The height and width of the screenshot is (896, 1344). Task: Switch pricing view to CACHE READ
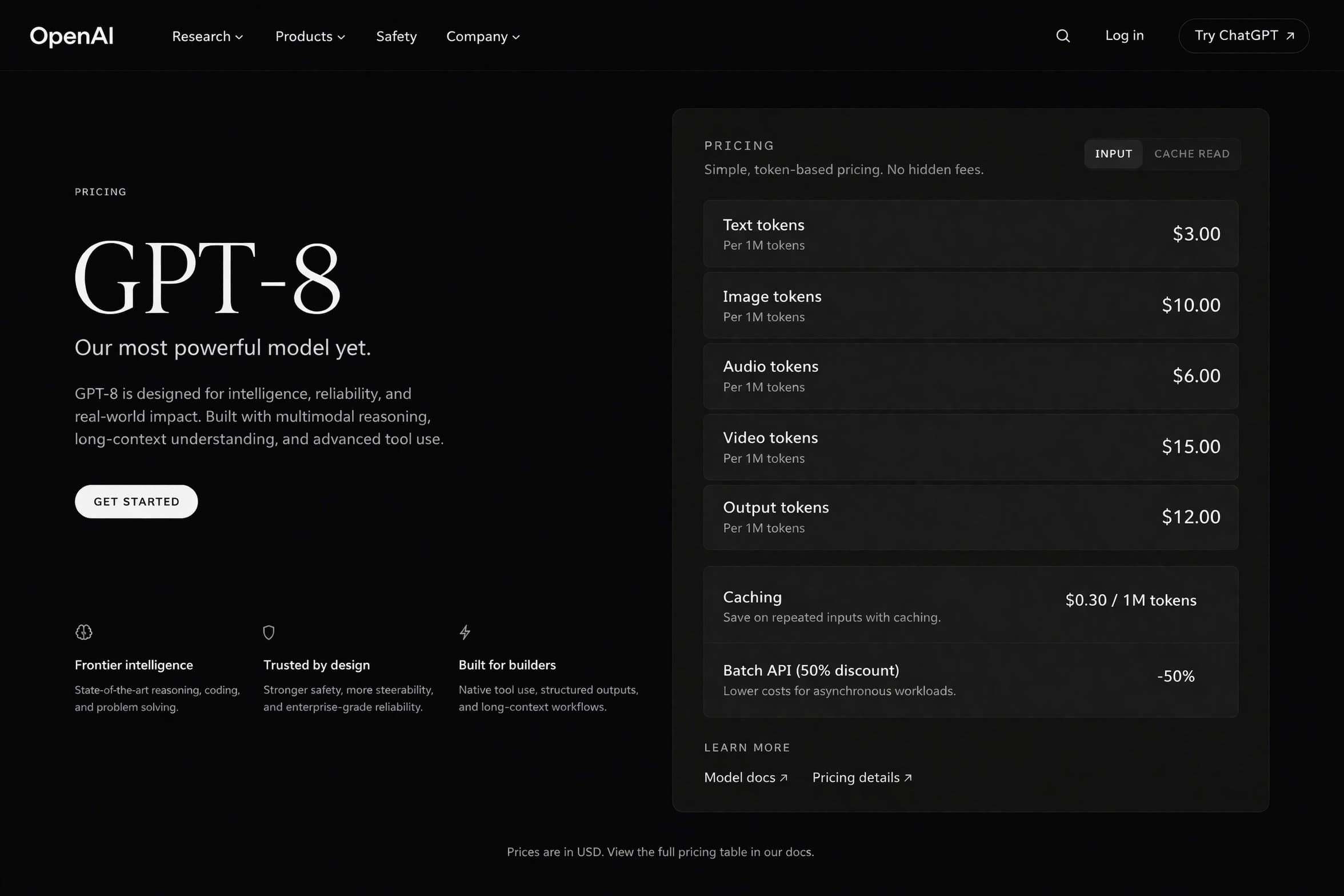(x=1192, y=154)
